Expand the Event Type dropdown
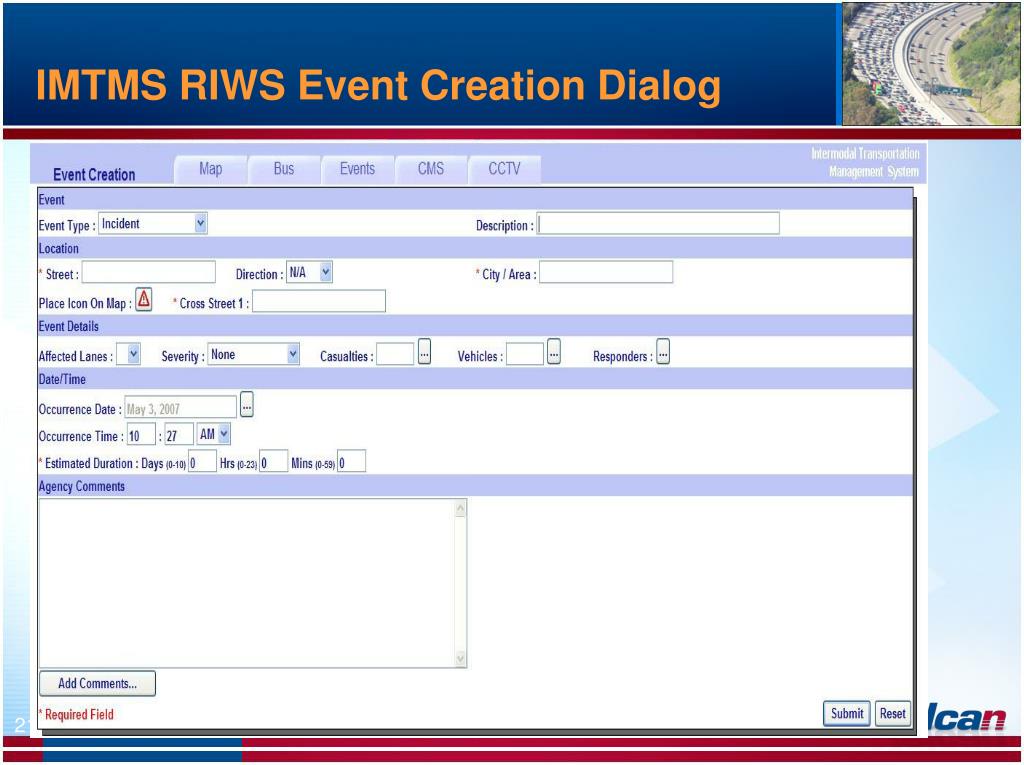The height and width of the screenshot is (765, 1024). [x=200, y=223]
